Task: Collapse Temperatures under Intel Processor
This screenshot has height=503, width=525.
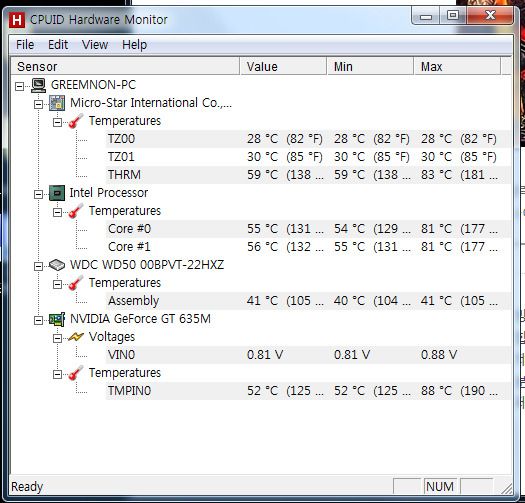Action: click(x=57, y=212)
